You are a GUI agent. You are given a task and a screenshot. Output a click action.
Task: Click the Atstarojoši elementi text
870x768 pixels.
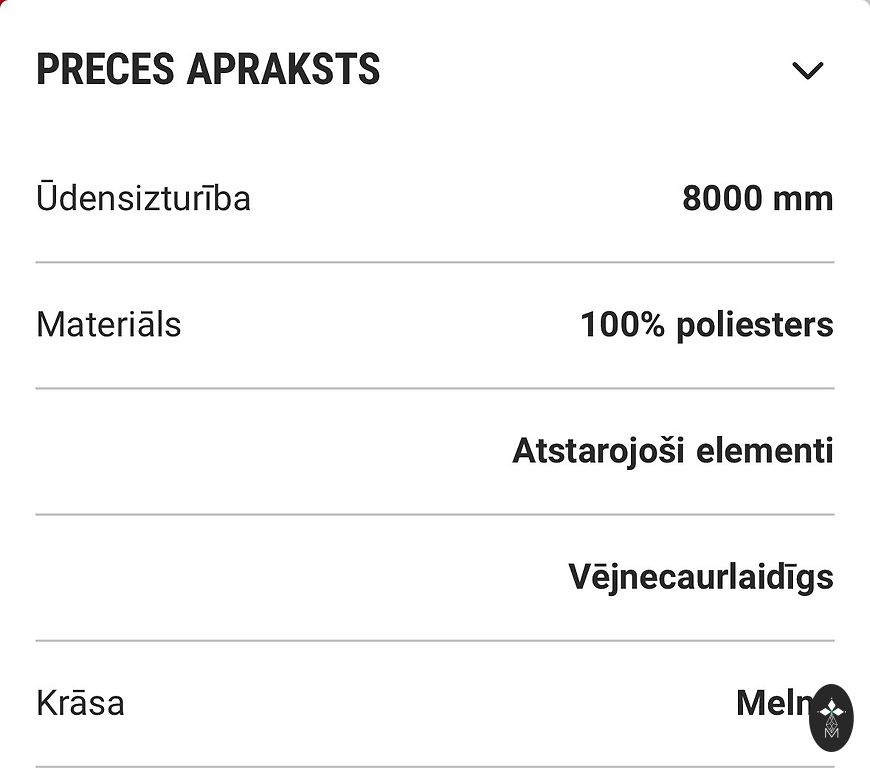[x=672, y=450]
